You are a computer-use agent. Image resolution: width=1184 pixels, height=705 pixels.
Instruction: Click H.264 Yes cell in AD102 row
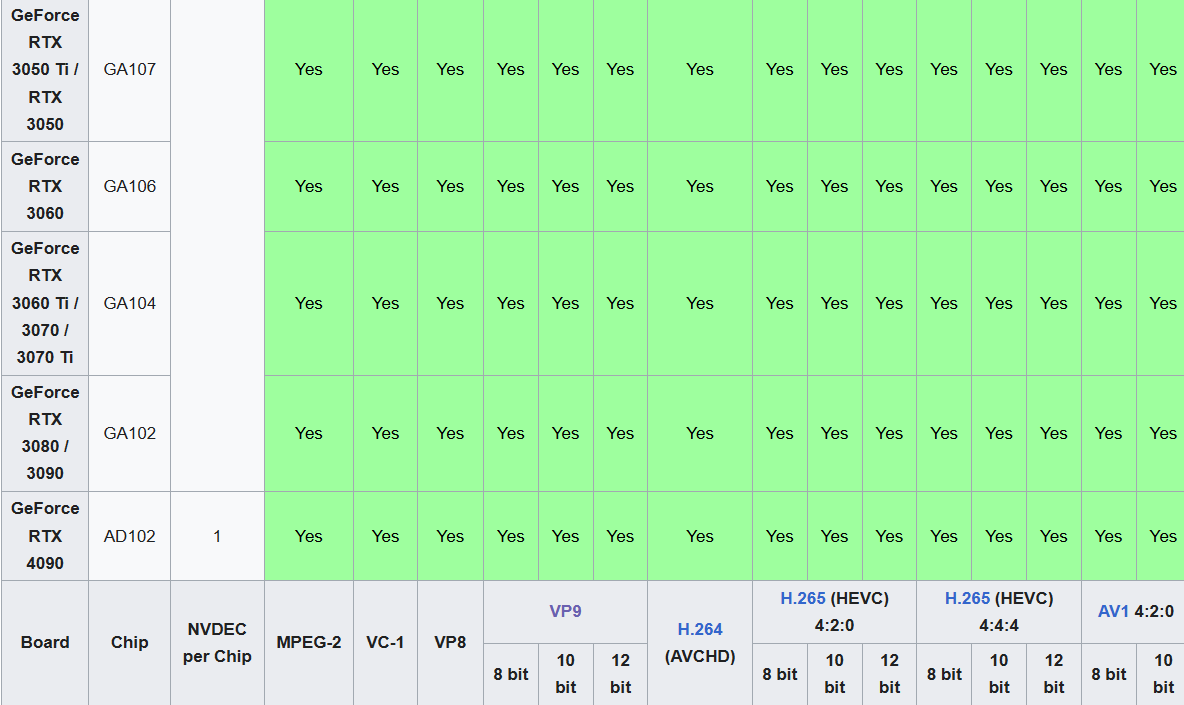coord(700,536)
